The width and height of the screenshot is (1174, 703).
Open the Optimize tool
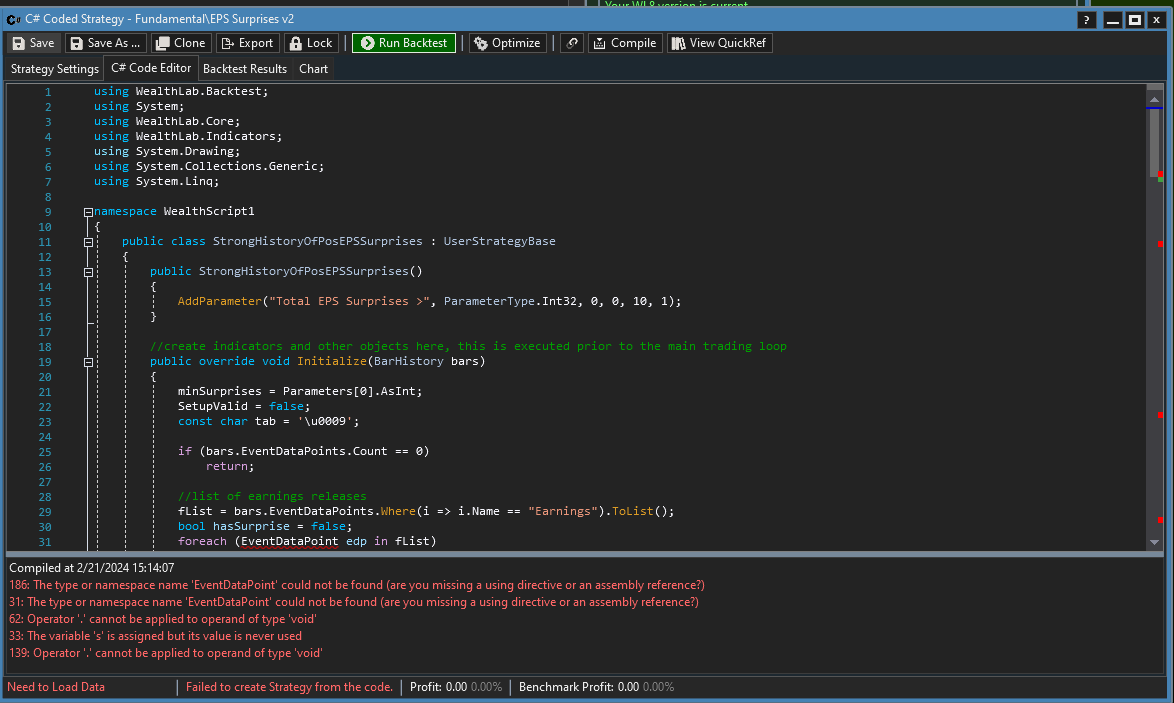click(x=507, y=43)
